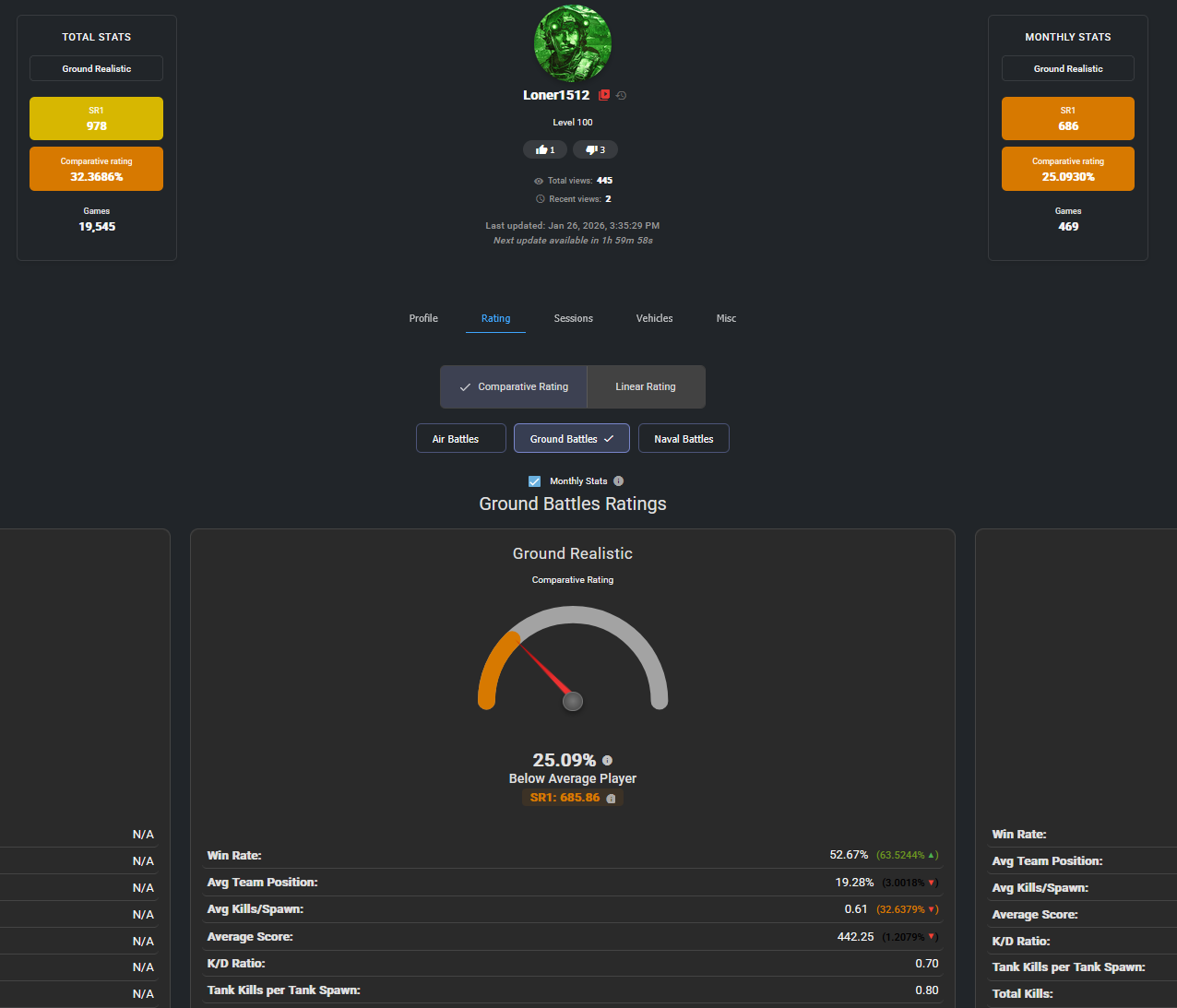Viewport: 1177px width, 1008px height.
Task: Click the red video icon beside Loner1512
Action: (x=604, y=95)
